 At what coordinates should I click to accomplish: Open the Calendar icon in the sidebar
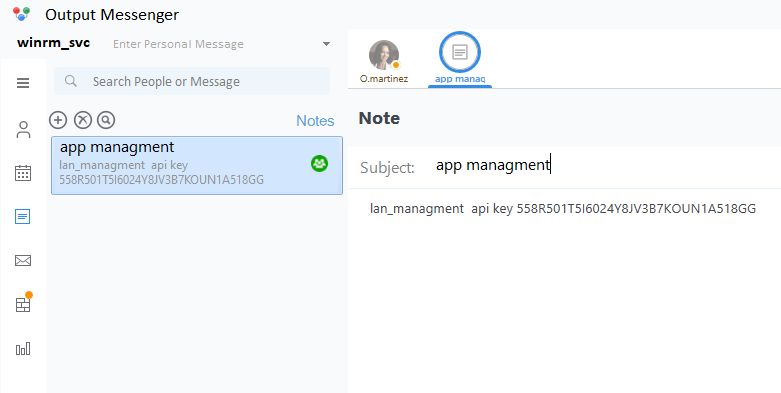[x=23, y=173]
